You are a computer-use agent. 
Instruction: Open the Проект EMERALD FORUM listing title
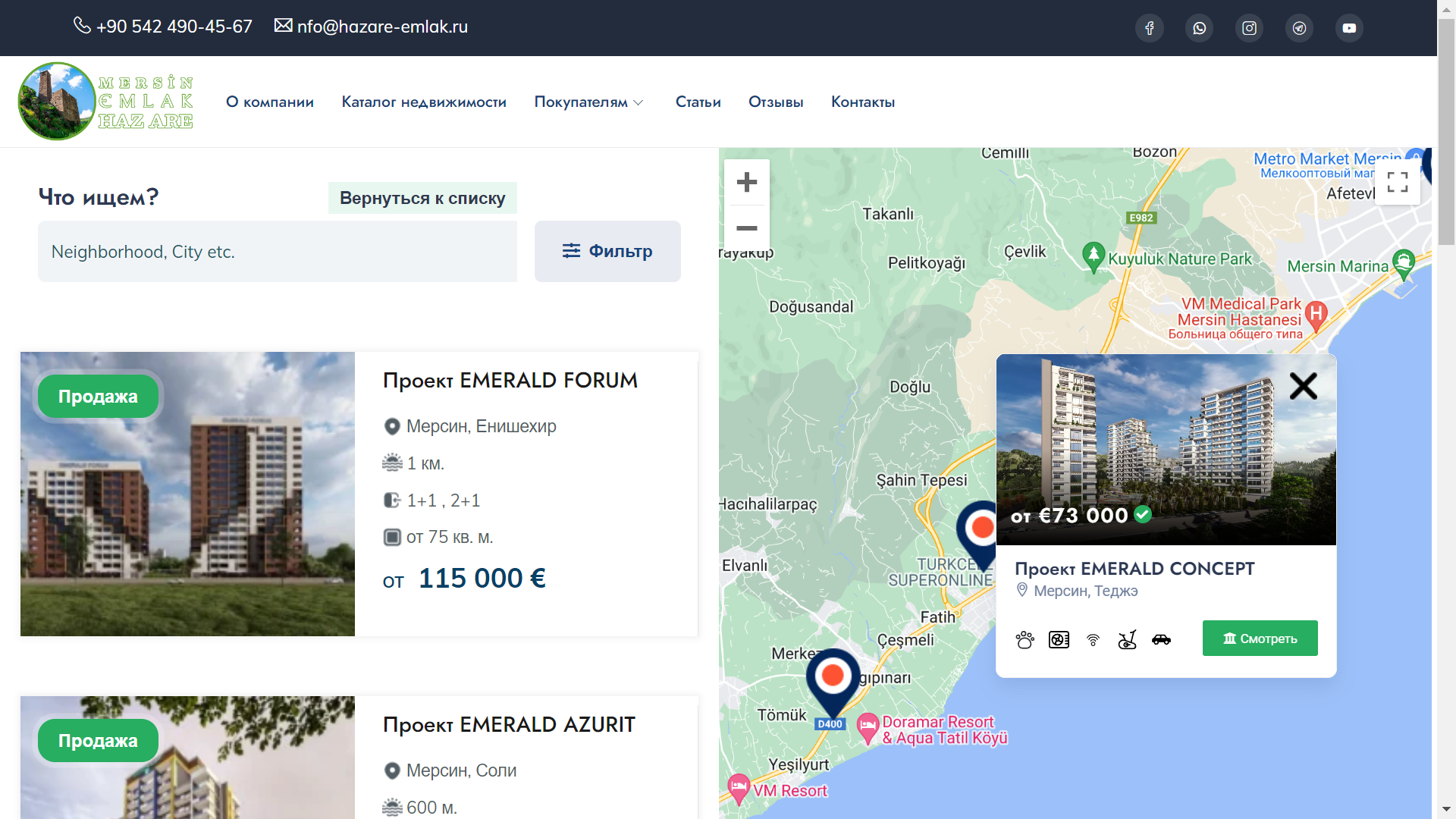click(x=510, y=380)
